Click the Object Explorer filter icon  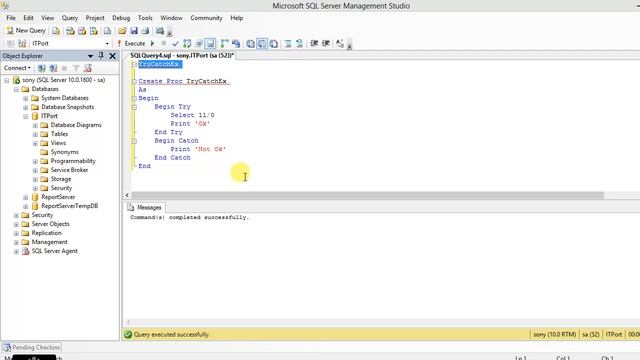(x=76, y=68)
